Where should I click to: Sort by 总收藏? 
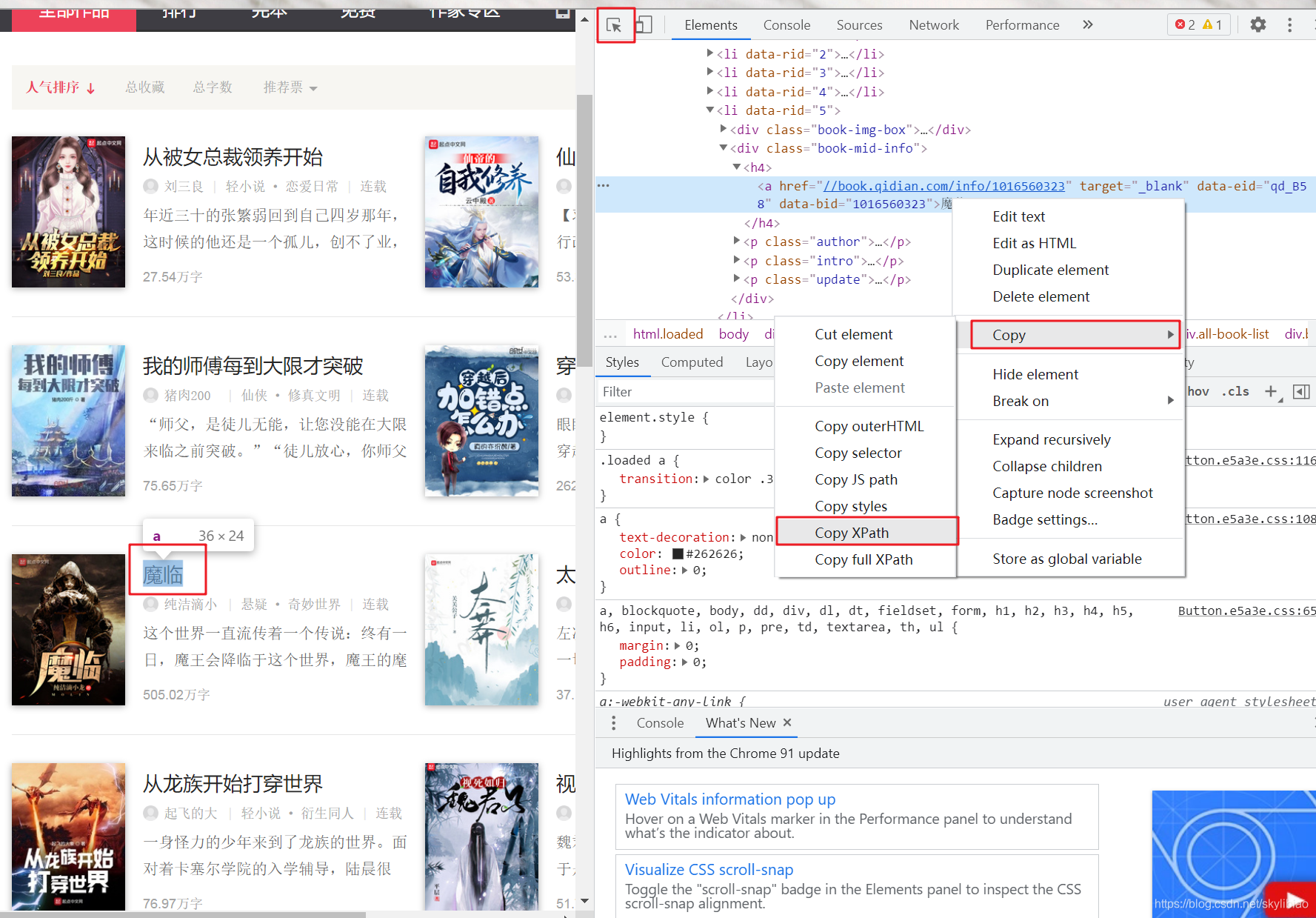point(144,87)
